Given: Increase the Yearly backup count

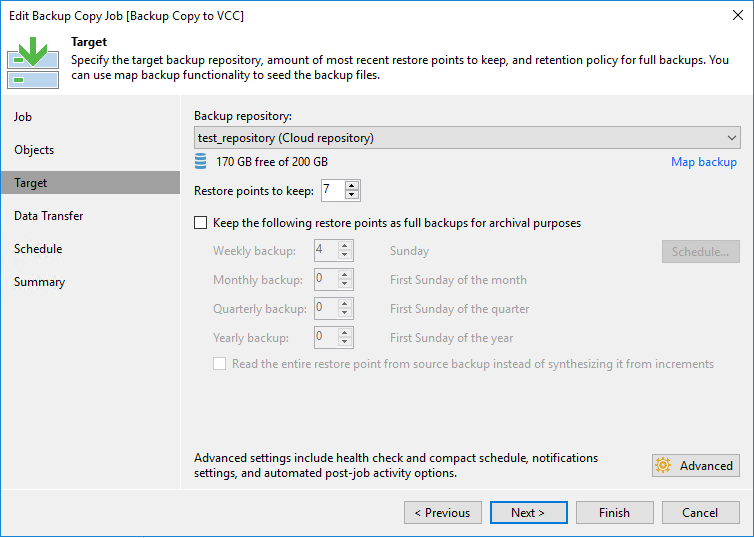Looking at the screenshot, I should [x=345, y=332].
